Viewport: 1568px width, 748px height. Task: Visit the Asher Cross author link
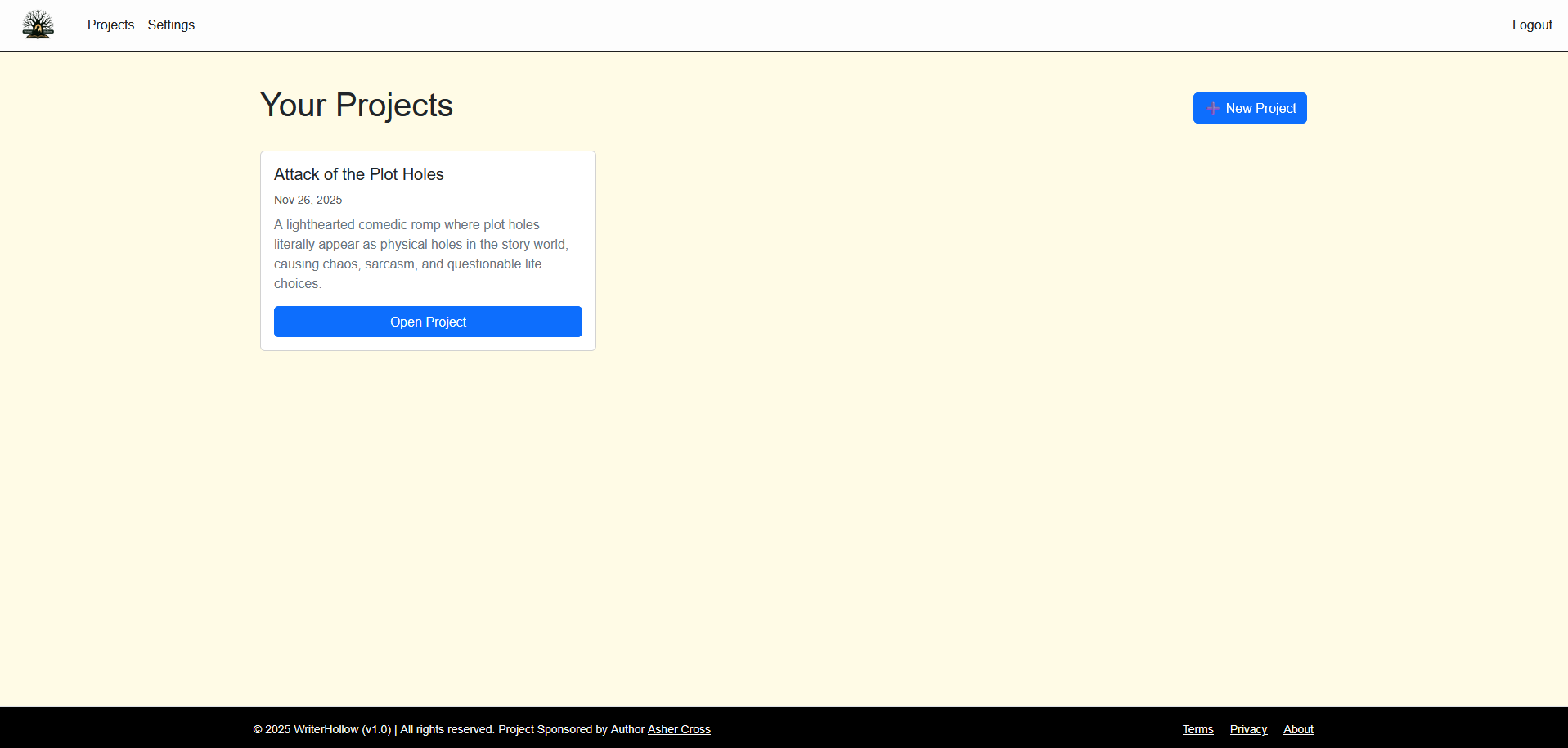pos(679,729)
